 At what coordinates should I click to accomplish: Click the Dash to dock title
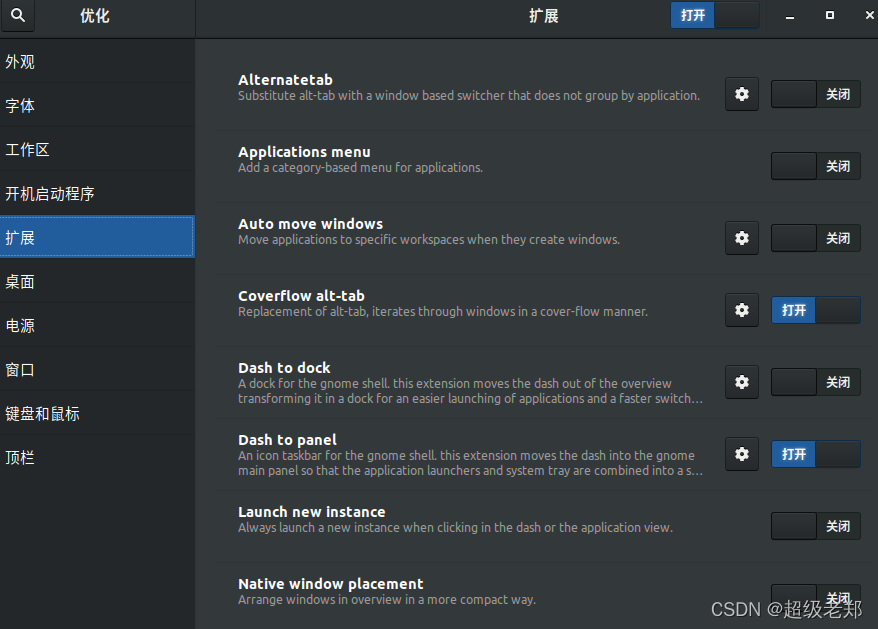284,368
